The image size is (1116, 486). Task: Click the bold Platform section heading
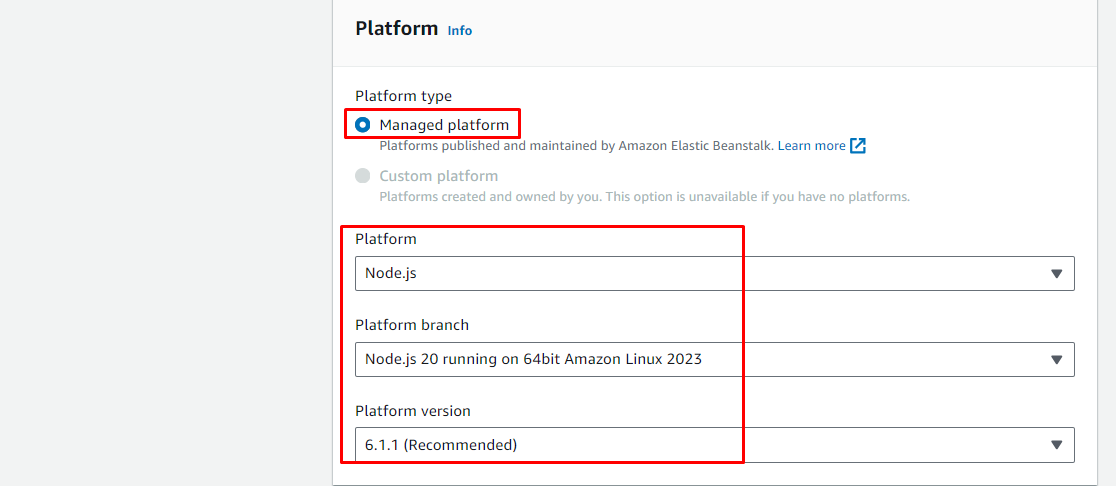396,29
